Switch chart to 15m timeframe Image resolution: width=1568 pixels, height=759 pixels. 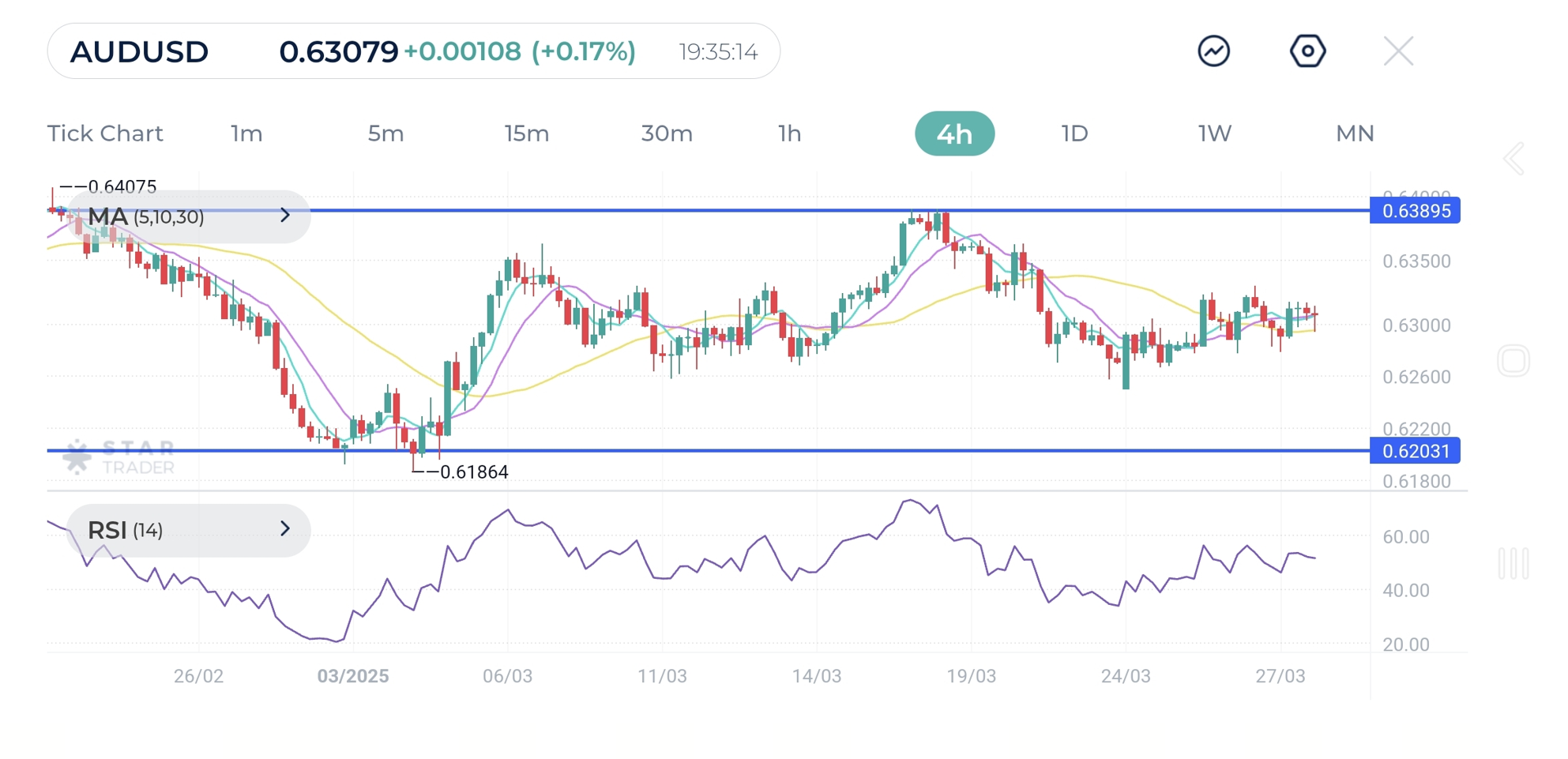point(526,133)
